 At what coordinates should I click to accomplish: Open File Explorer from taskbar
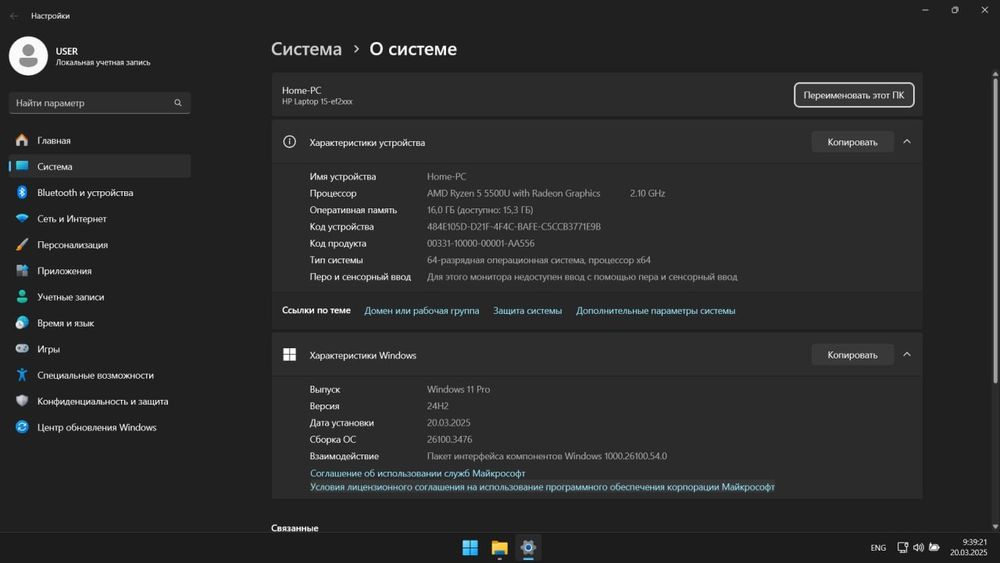499,548
